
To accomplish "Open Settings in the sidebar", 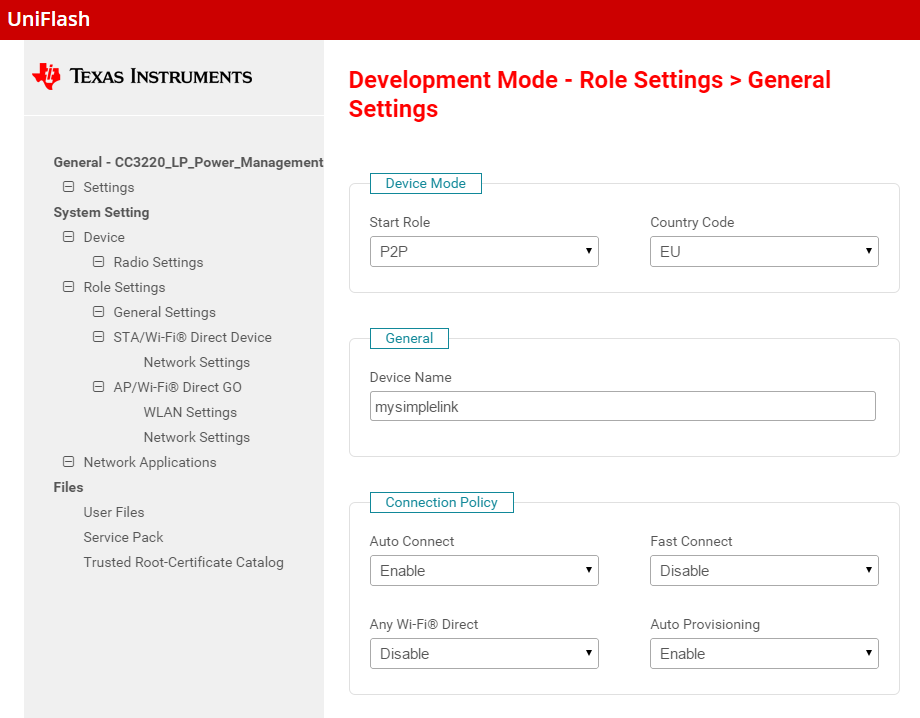I will pos(109,187).
